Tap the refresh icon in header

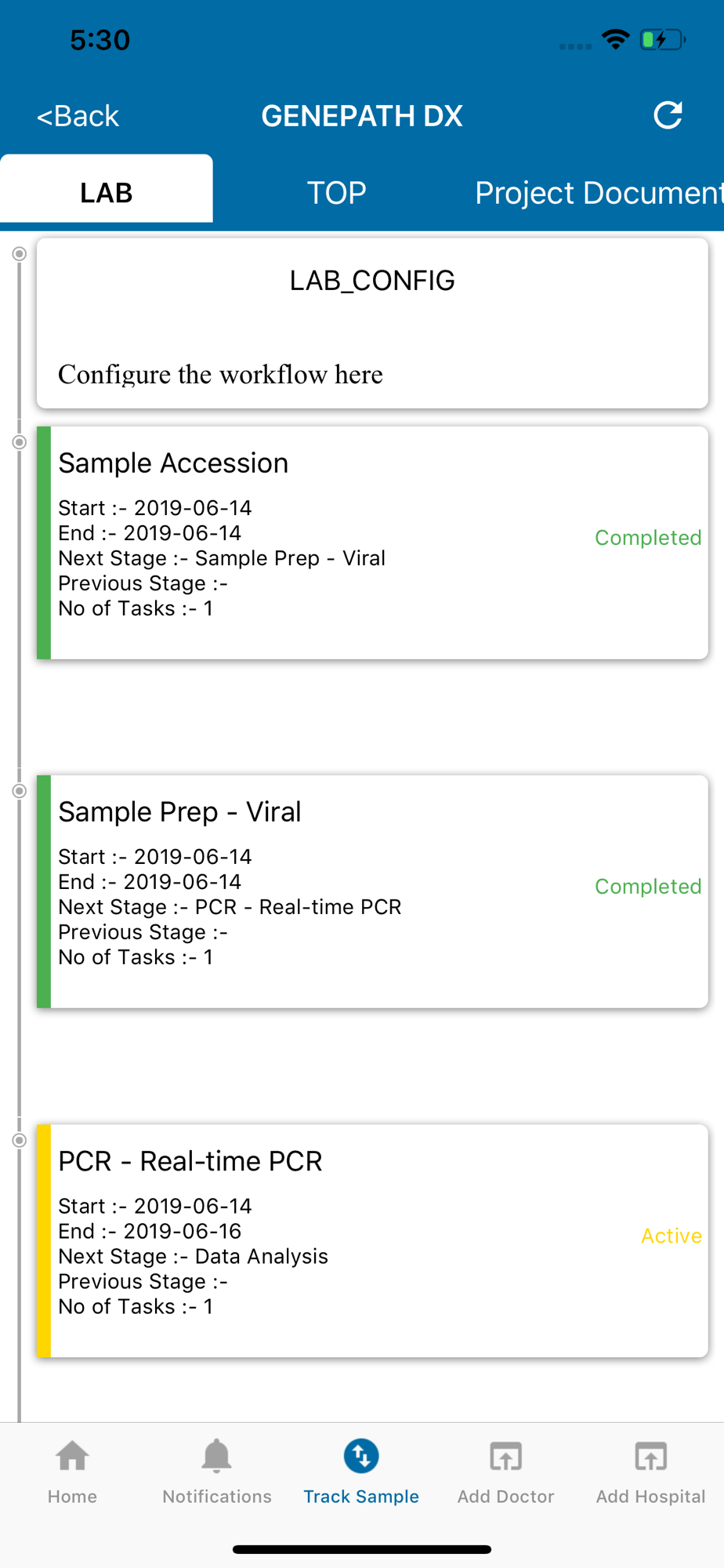click(668, 115)
